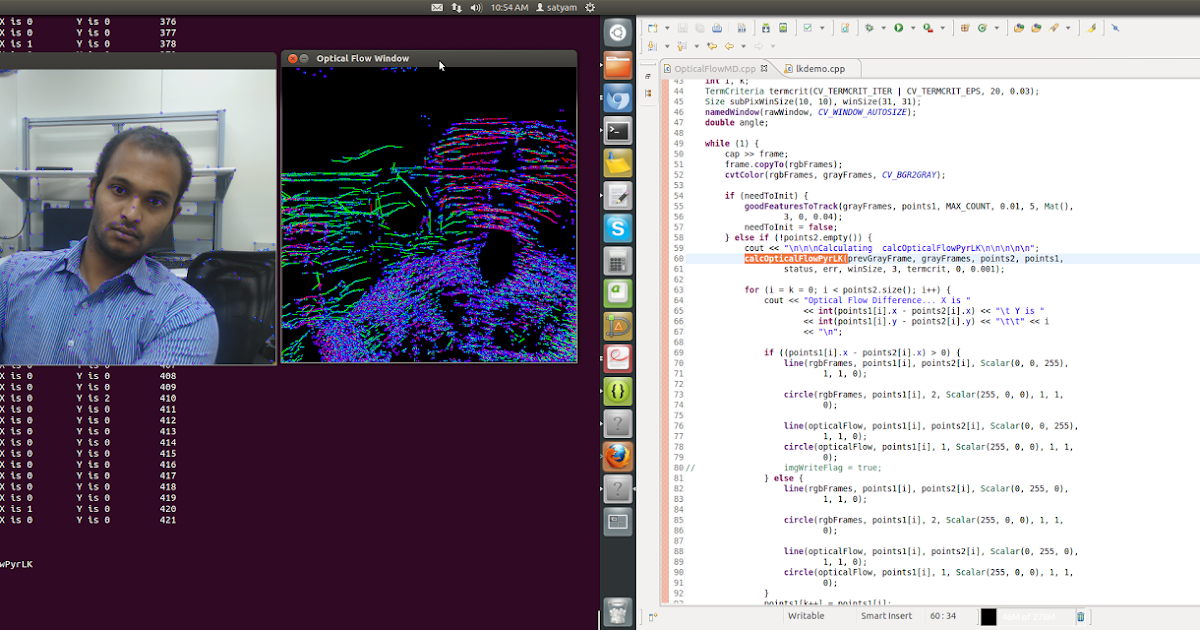The image size is (1200, 630).
Task: Print the source file using the Print icon
Action: (717, 28)
